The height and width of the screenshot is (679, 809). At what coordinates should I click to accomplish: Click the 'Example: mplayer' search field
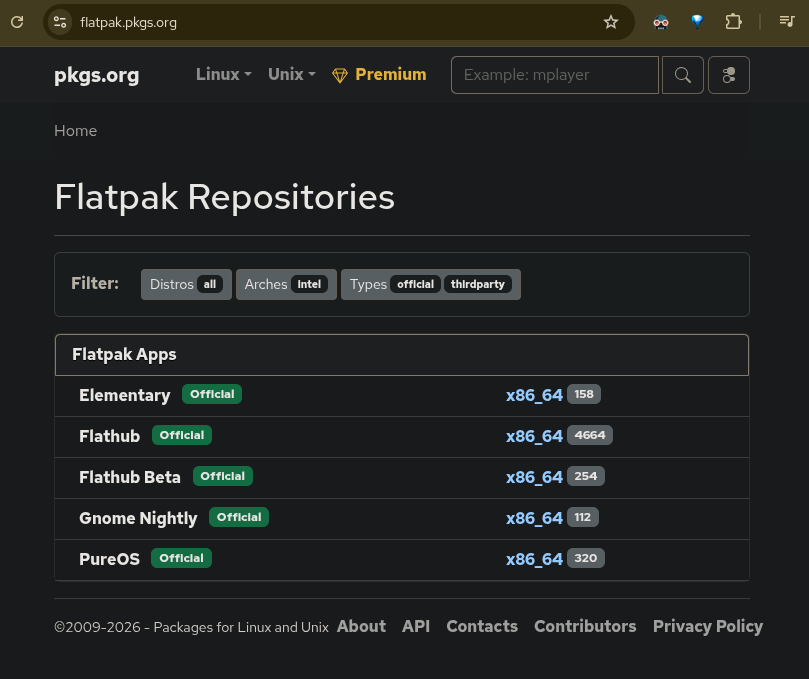555,75
